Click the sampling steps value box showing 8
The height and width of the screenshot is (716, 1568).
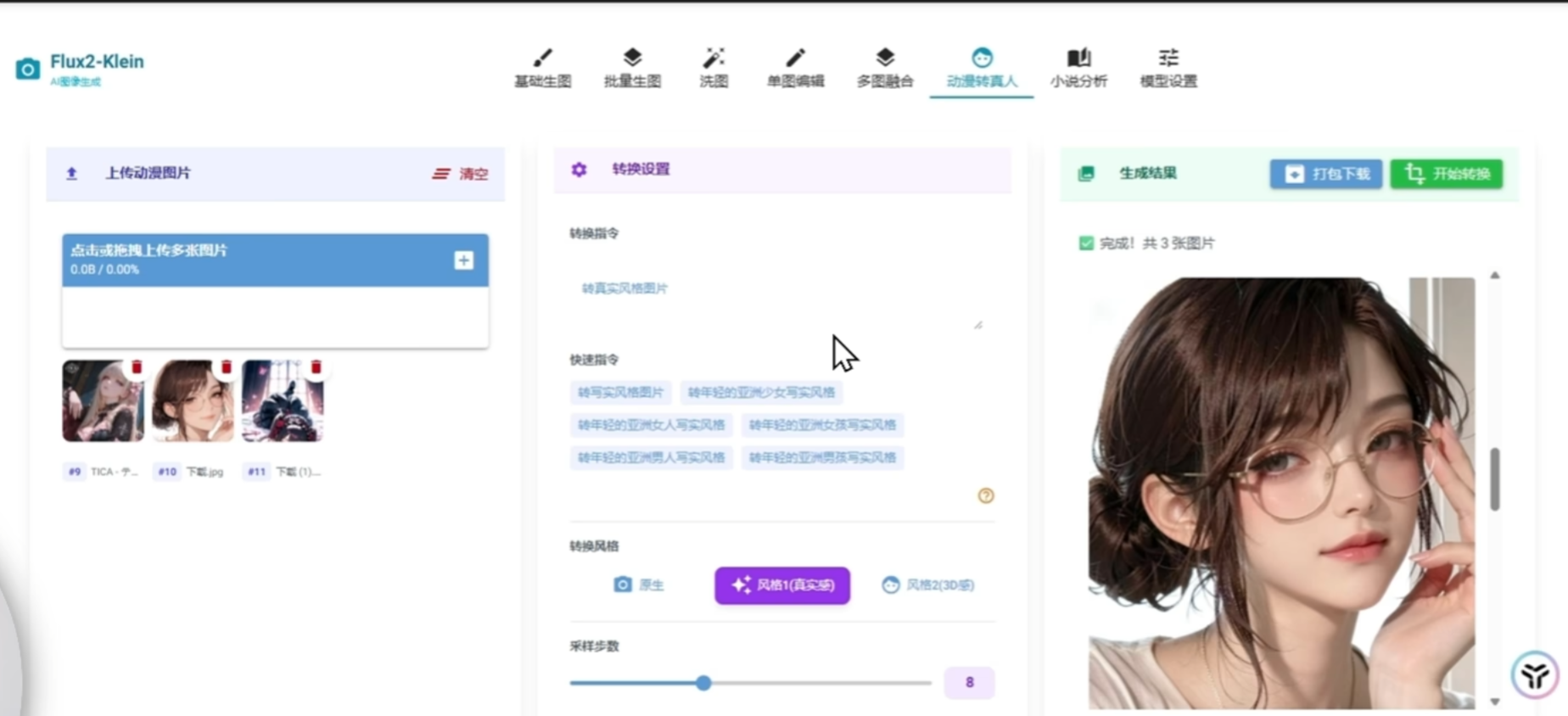click(969, 682)
